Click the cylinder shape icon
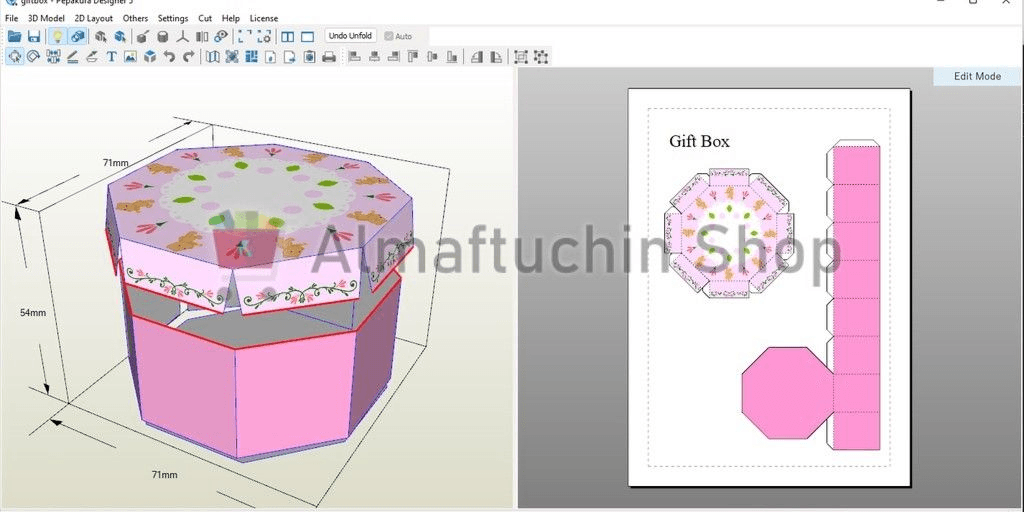This screenshot has width=1024, height=512. (163, 37)
